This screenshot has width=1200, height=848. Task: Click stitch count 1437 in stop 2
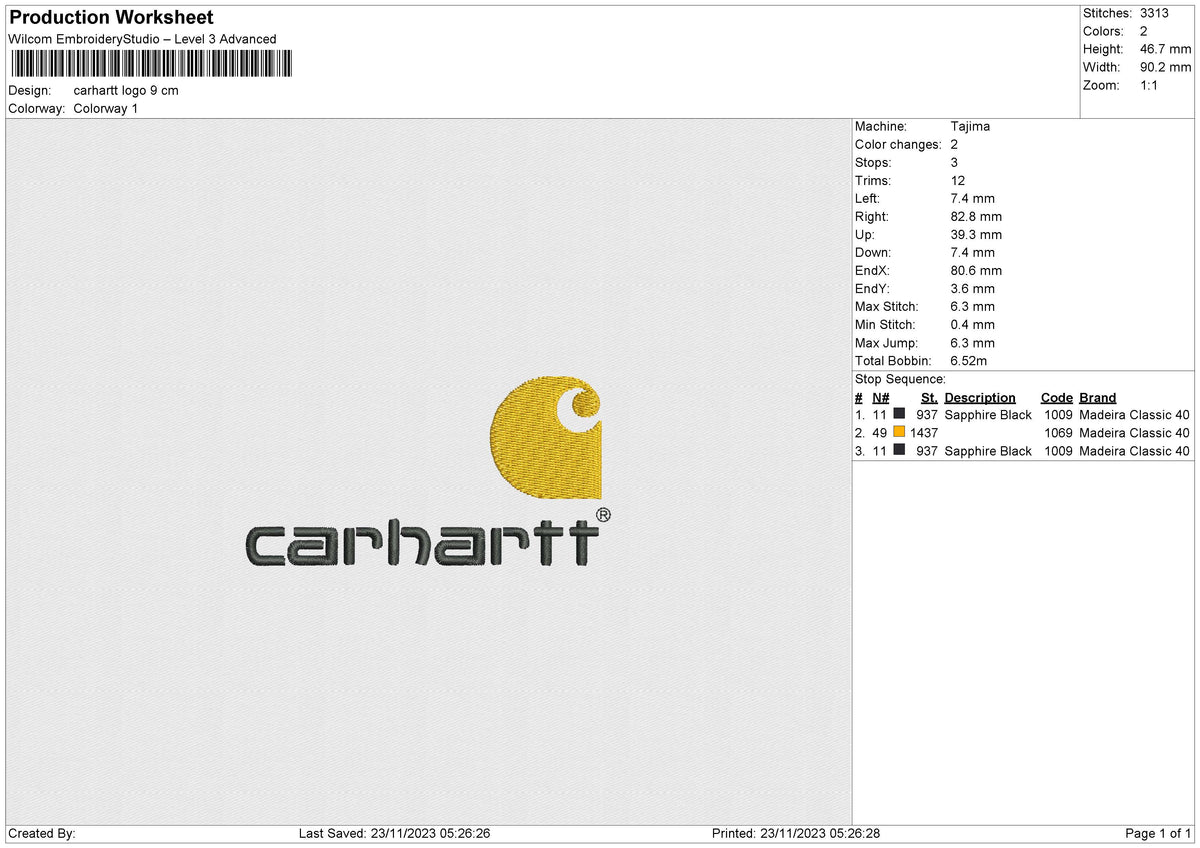coord(924,433)
